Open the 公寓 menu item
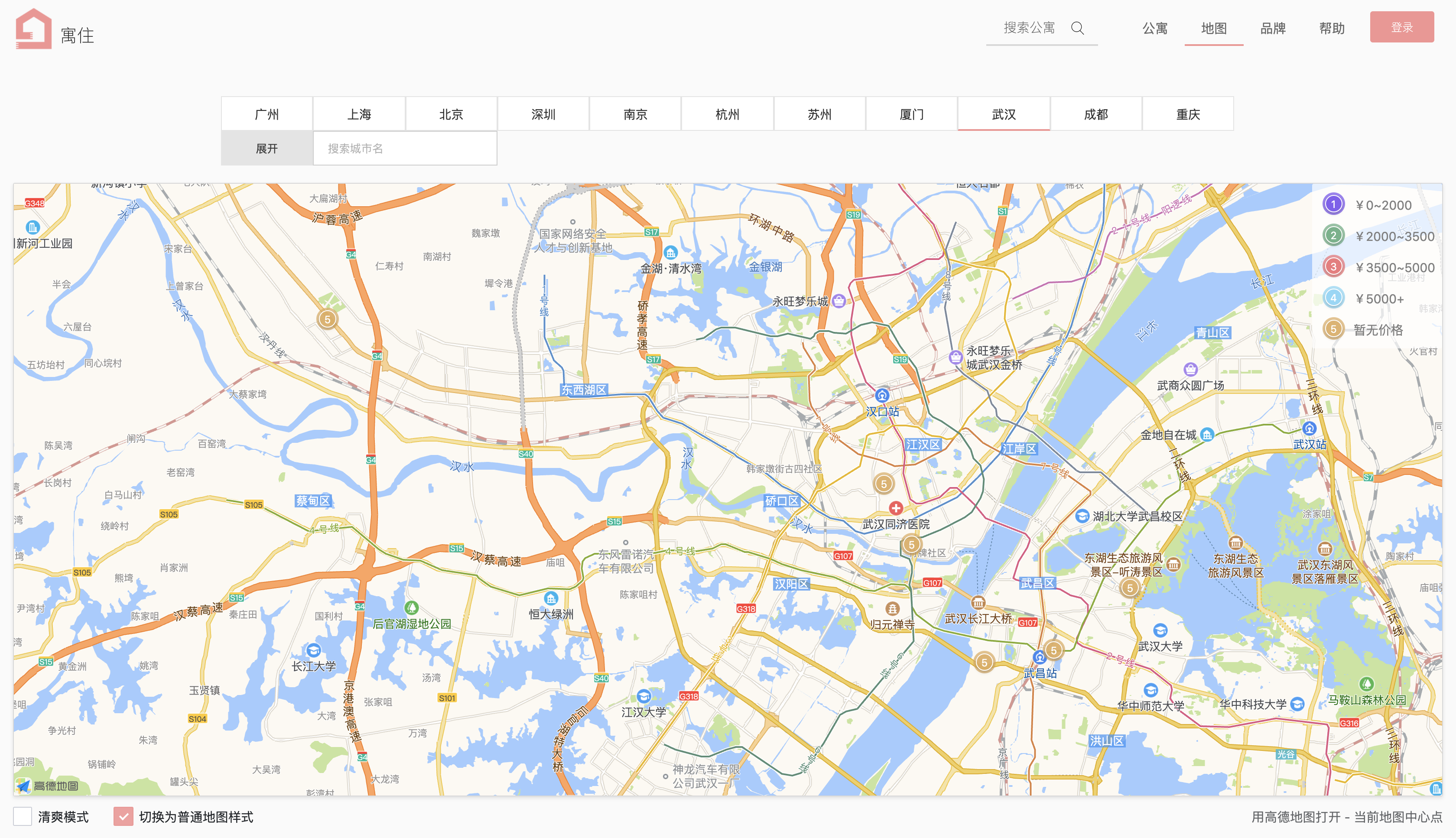Viewport: 1456px width, 838px height. (x=1154, y=28)
